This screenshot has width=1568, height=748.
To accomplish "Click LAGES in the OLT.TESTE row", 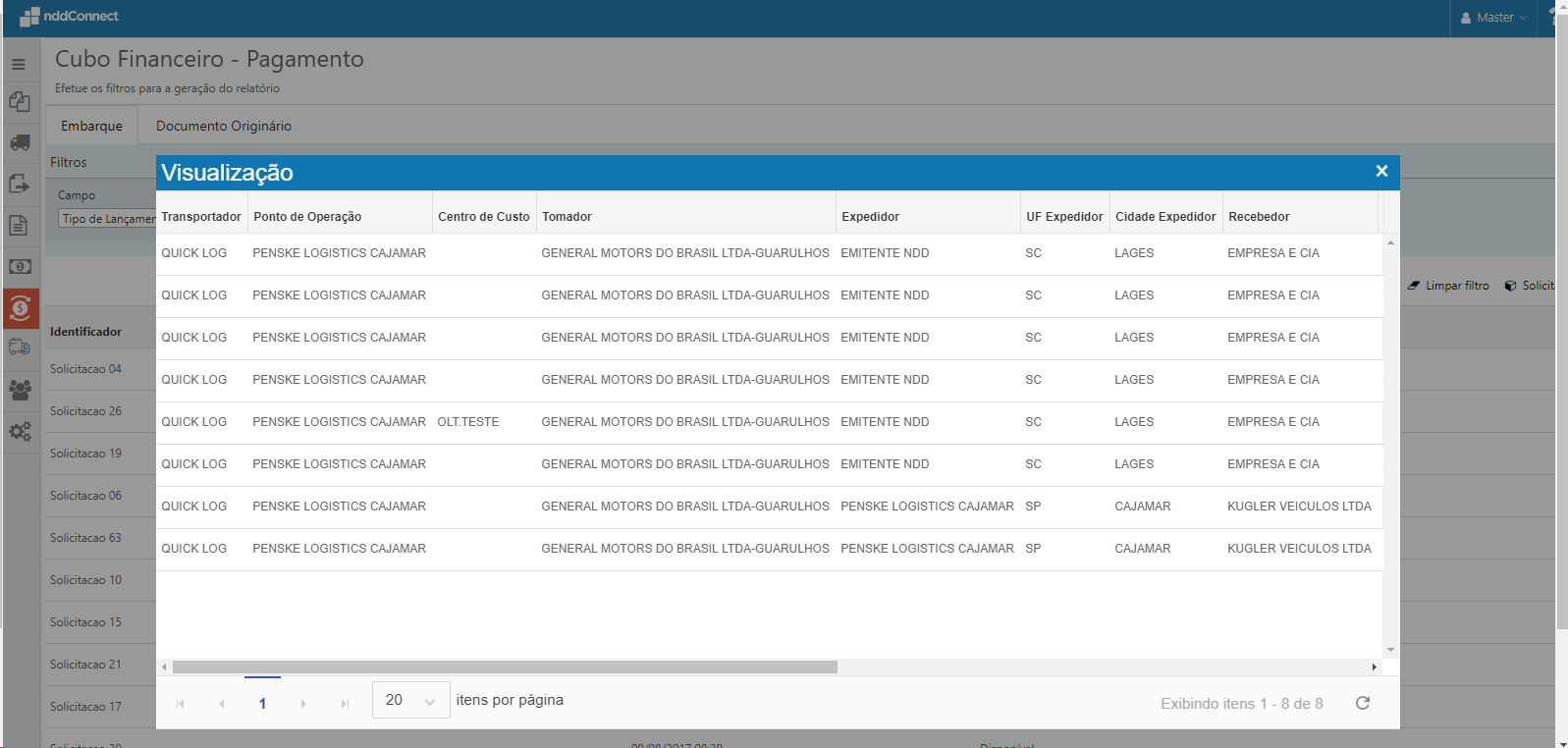I will coord(1134,422).
